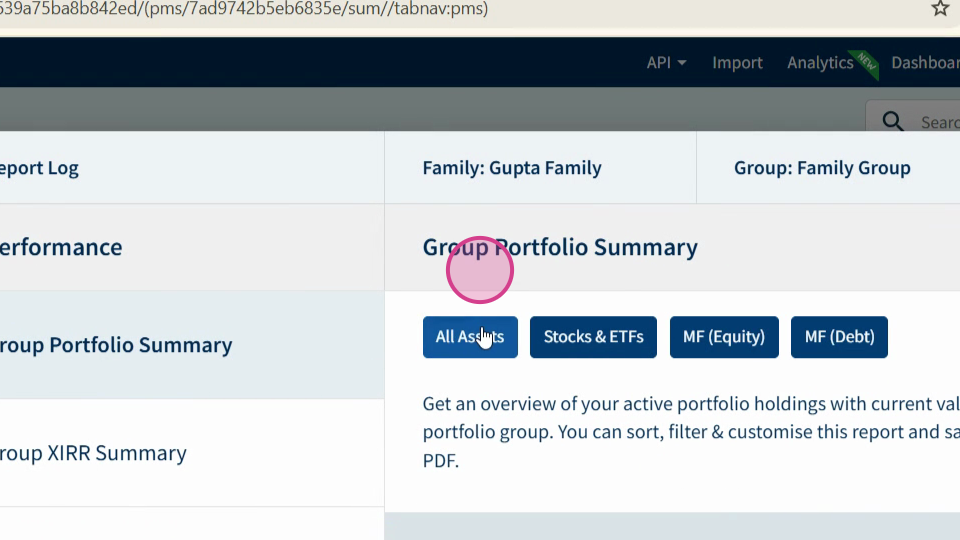Open Group Portfolio Summary sidebar item
Screen dimensions: 960x540
(192, 345)
